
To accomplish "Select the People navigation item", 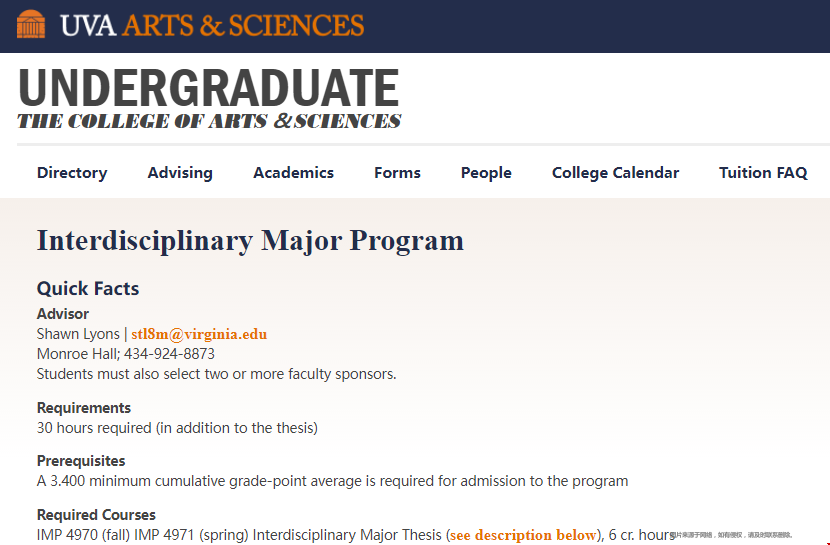I will [486, 172].
